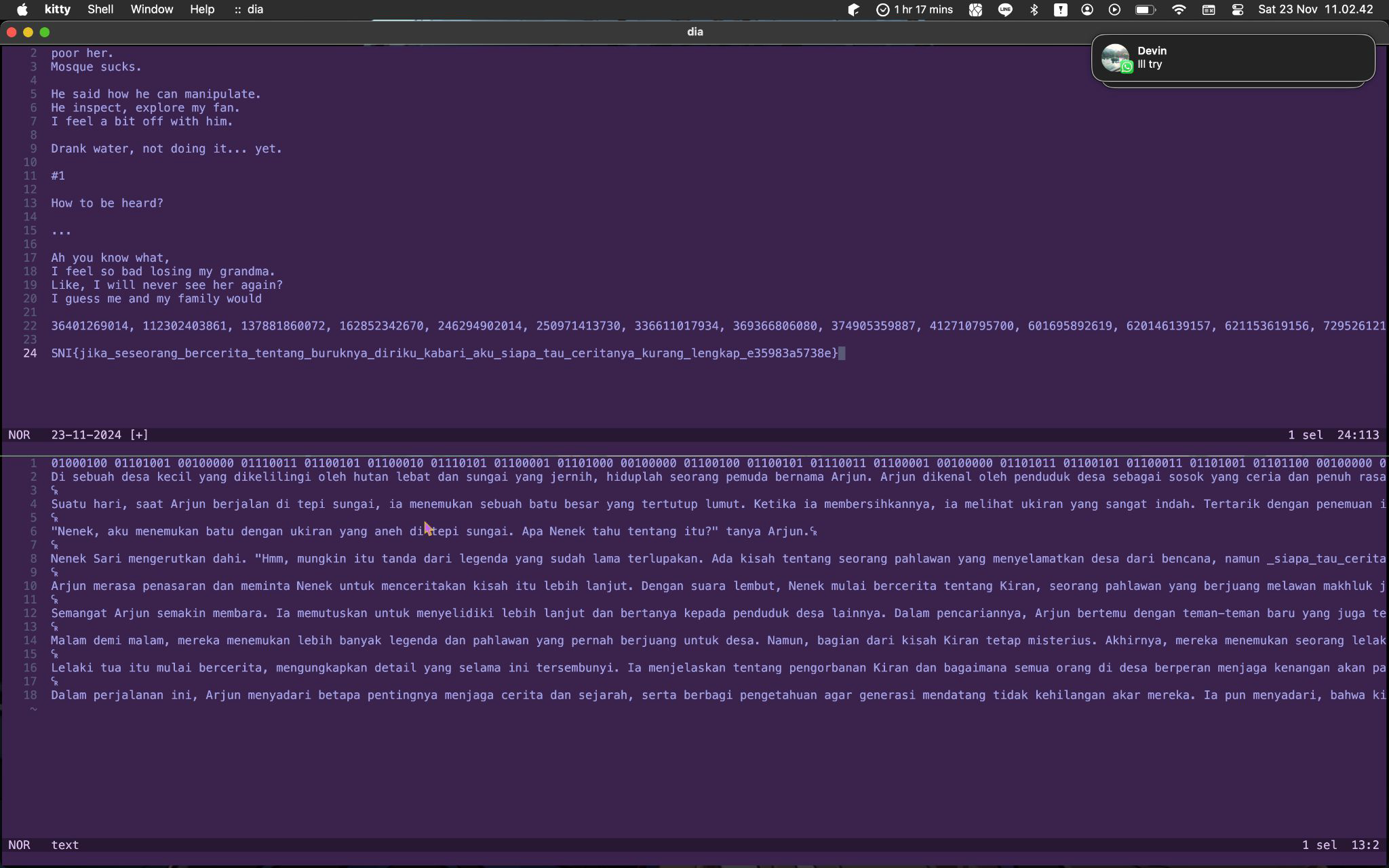Open the Bluetooth status menu
The image size is (1389, 868).
tap(1034, 9)
